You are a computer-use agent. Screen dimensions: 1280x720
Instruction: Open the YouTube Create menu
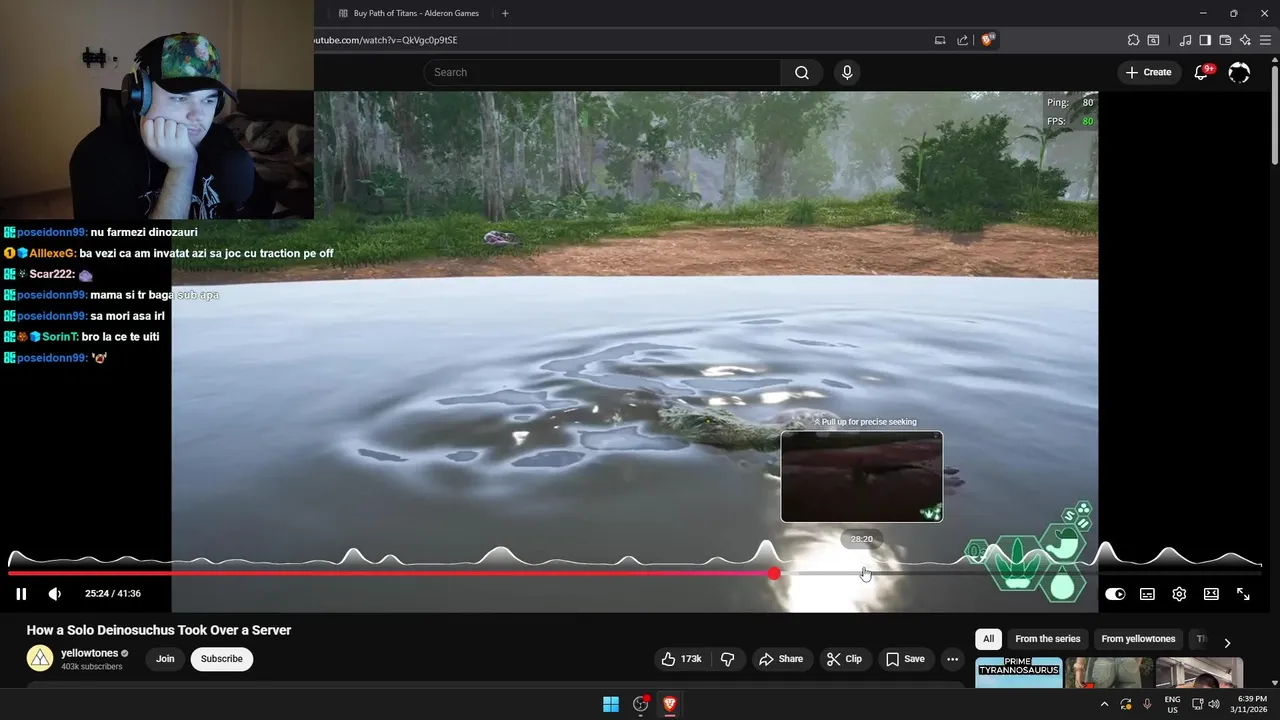coord(1148,72)
